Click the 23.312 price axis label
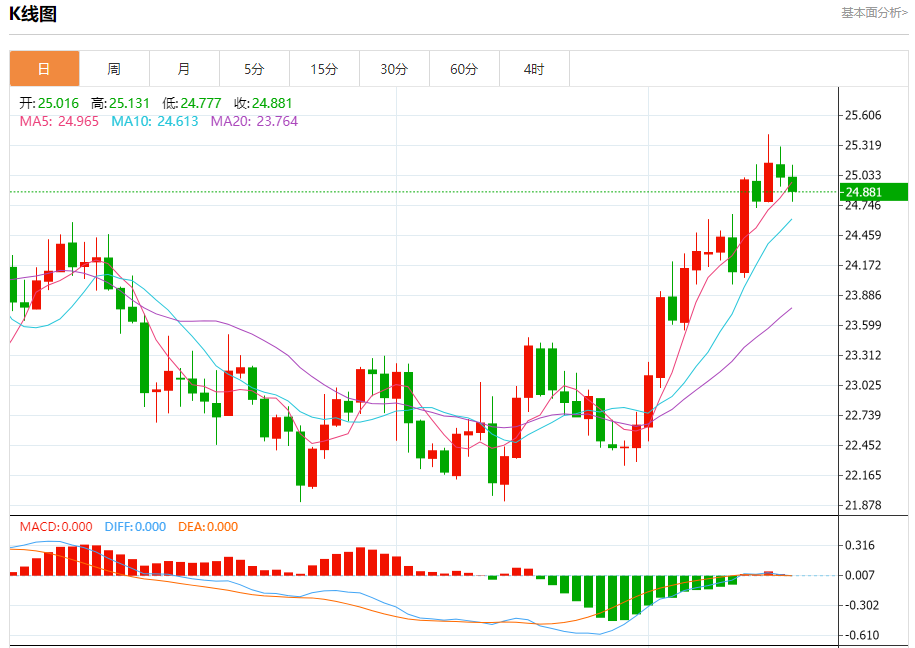 click(863, 355)
